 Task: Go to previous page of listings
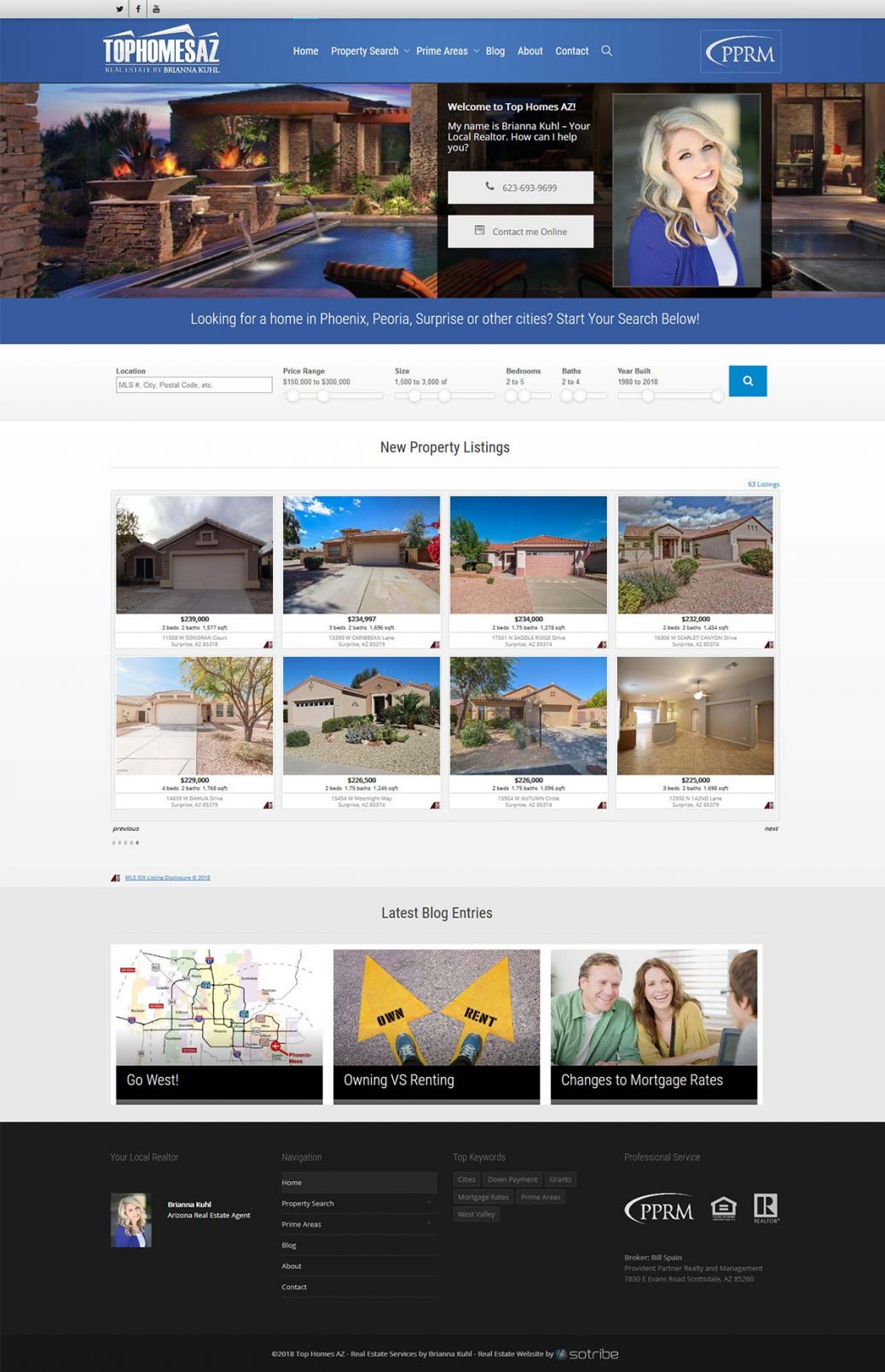pyautogui.click(x=126, y=828)
